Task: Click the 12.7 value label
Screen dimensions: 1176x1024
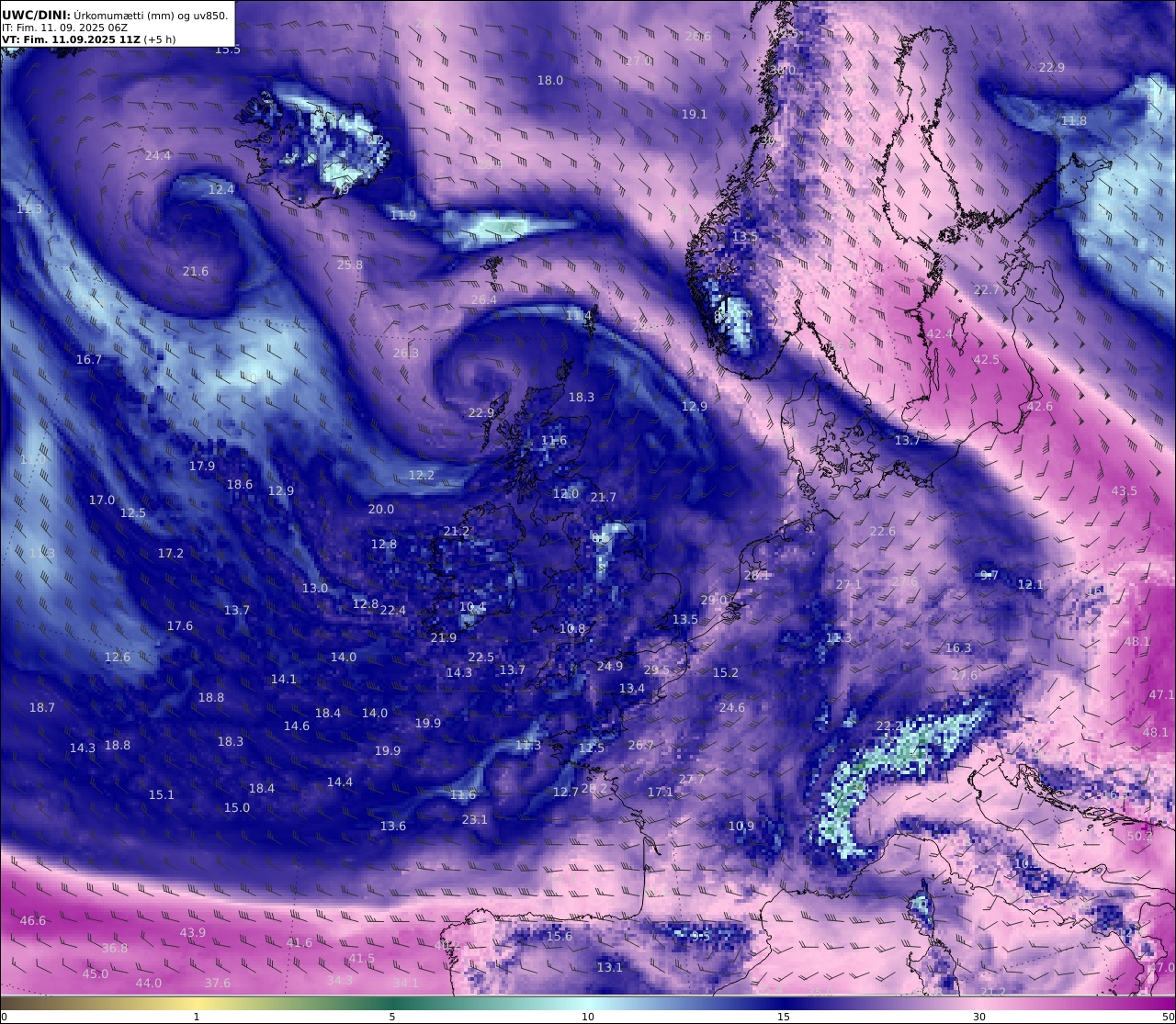Action: pyautogui.click(x=566, y=792)
